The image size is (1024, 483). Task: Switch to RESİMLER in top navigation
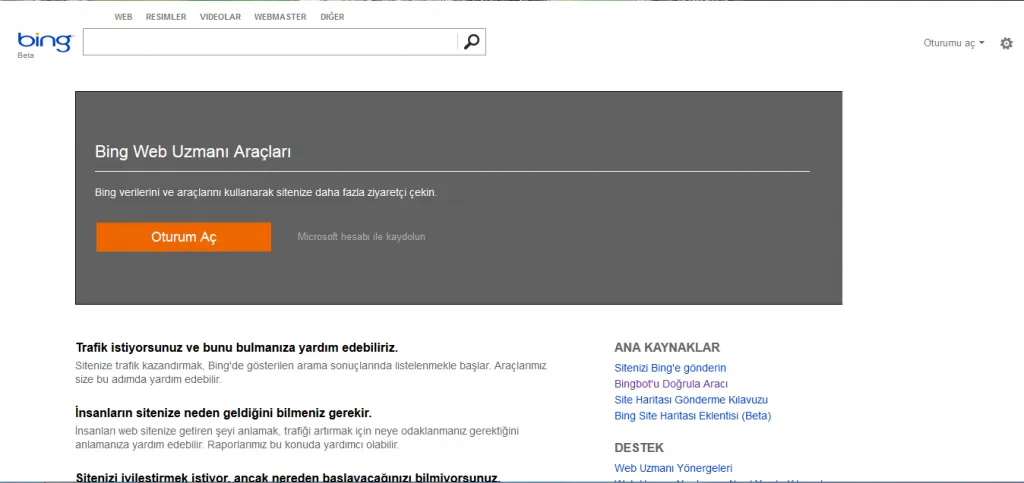(166, 17)
